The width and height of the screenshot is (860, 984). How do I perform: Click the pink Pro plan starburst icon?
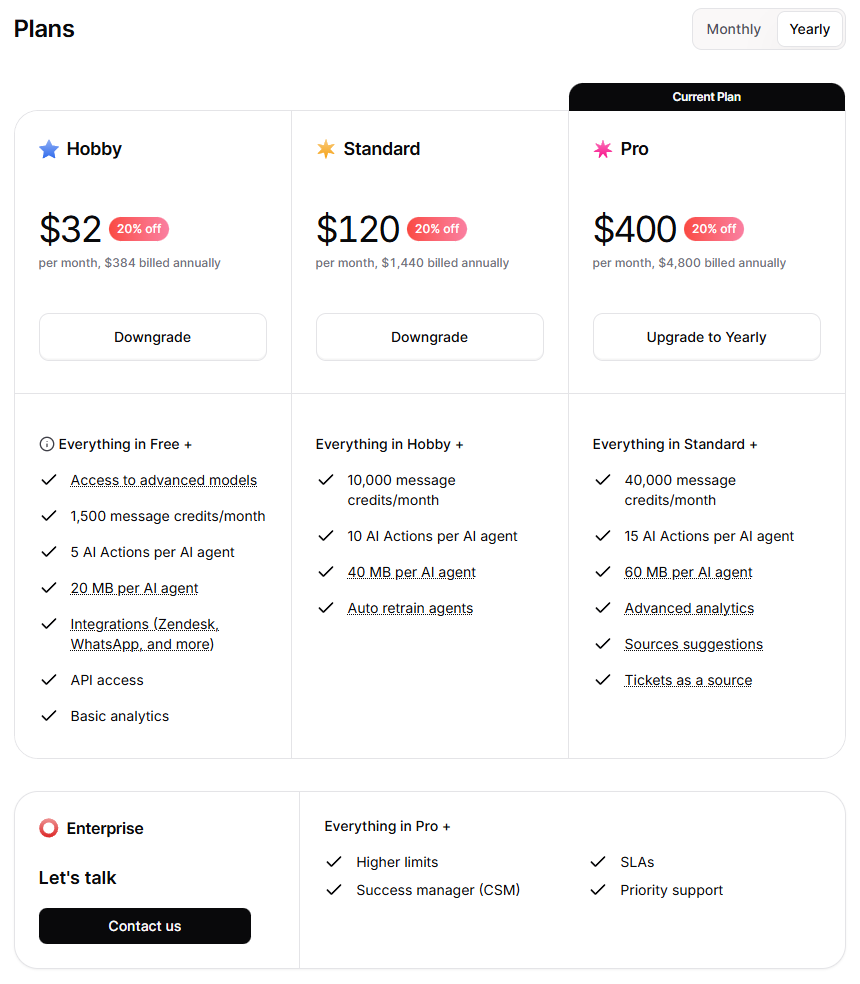603,149
